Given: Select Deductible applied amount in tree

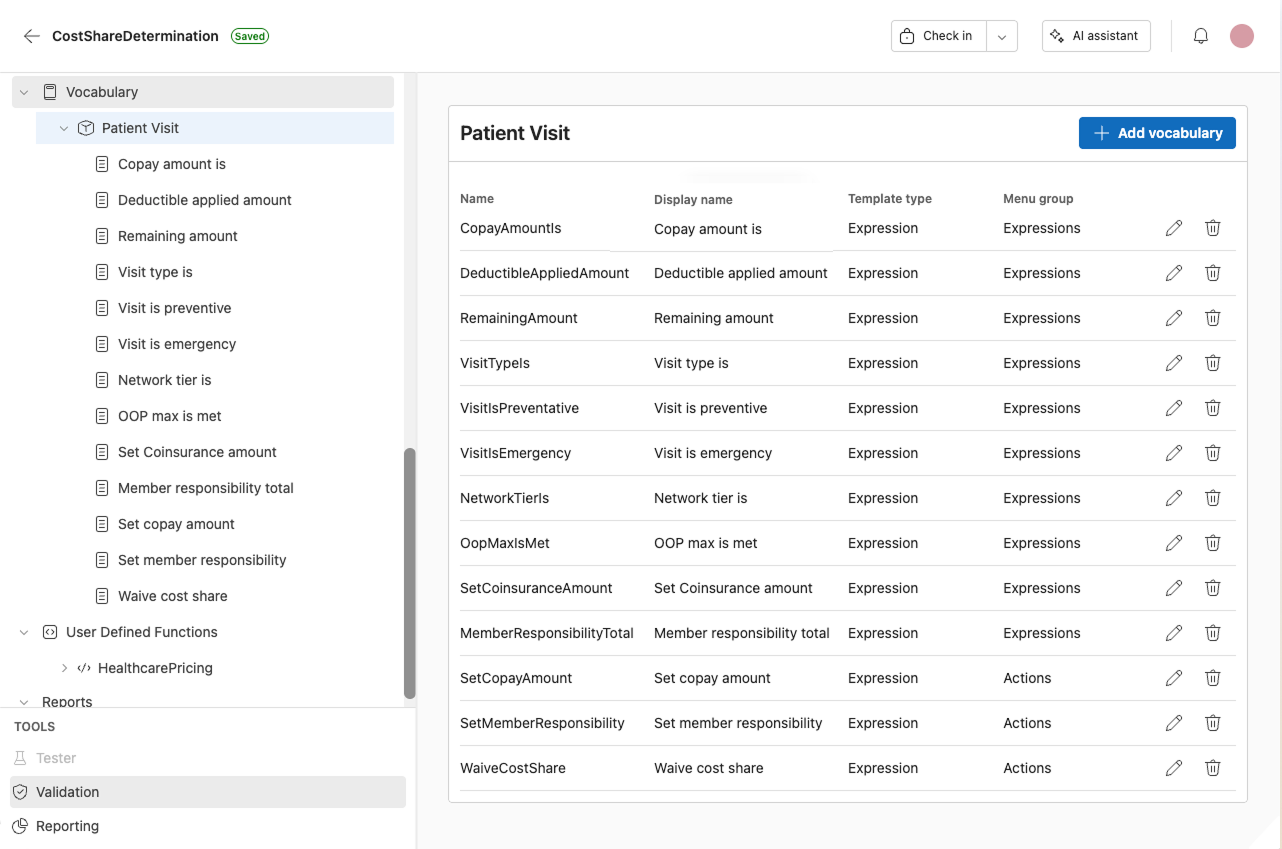Looking at the screenshot, I should 205,200.
